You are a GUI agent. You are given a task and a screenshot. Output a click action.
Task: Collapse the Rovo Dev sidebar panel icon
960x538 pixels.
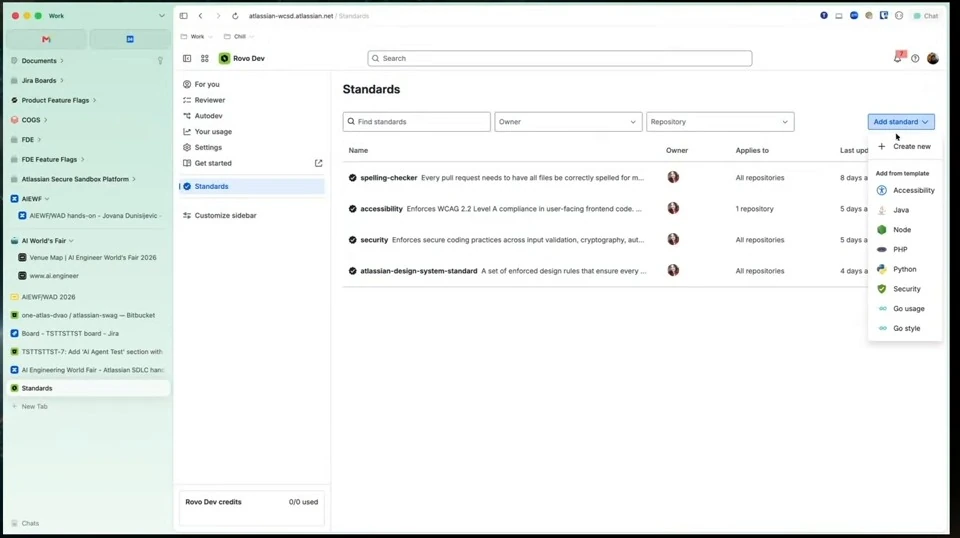point(187,58)
